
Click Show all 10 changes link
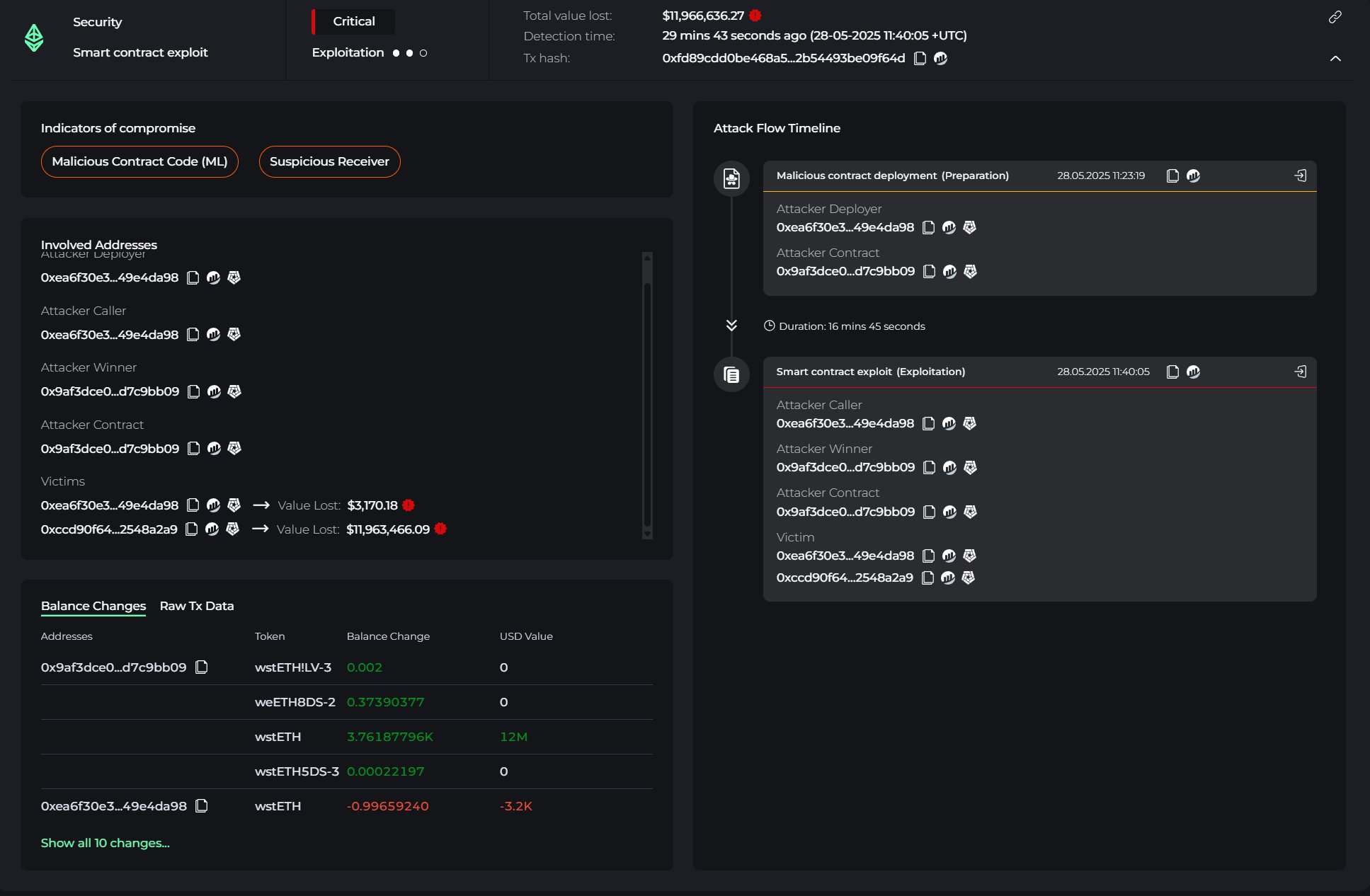(105, 843)
